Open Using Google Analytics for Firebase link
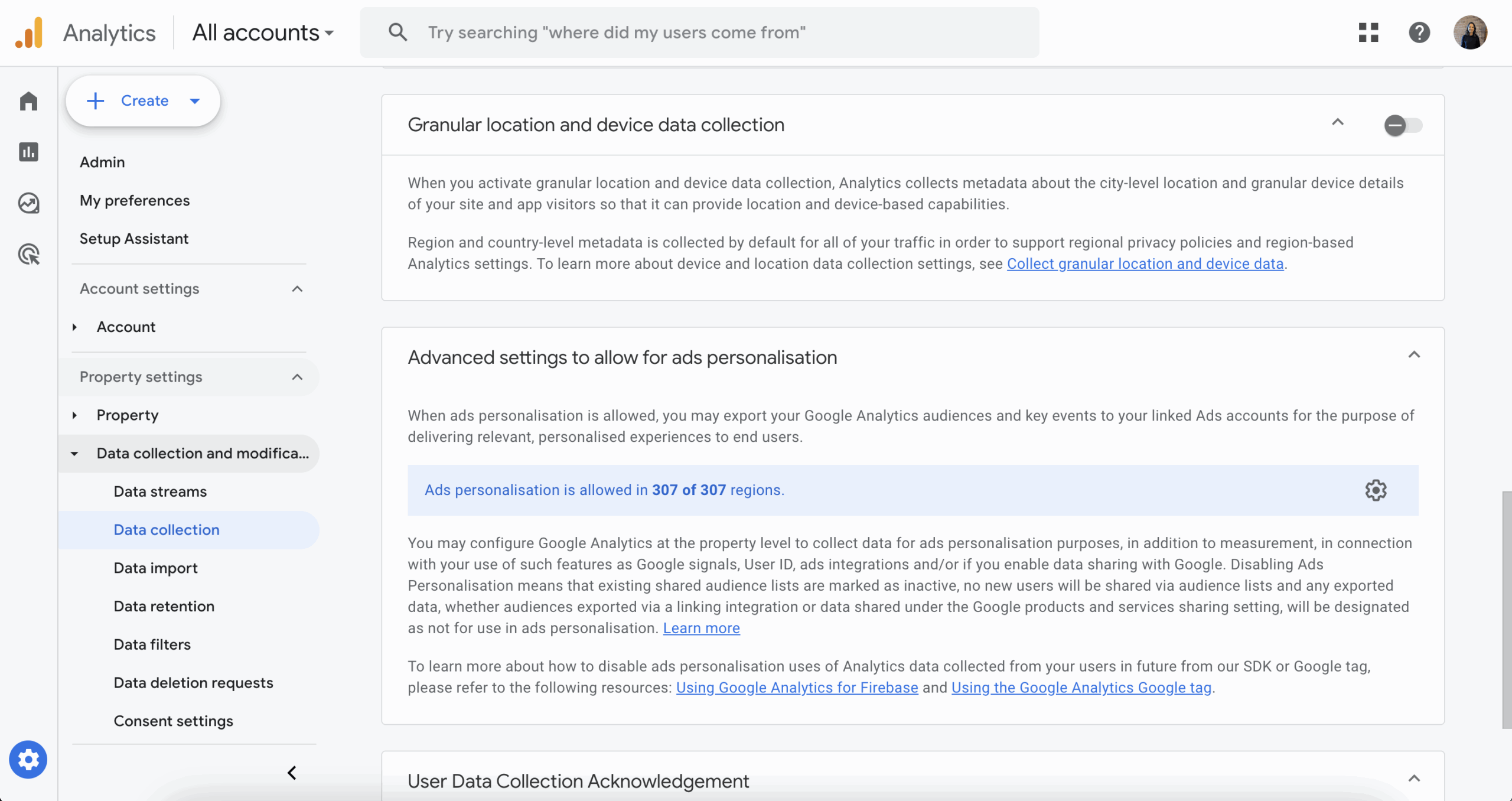1512x801 pixels. (797, 688)
